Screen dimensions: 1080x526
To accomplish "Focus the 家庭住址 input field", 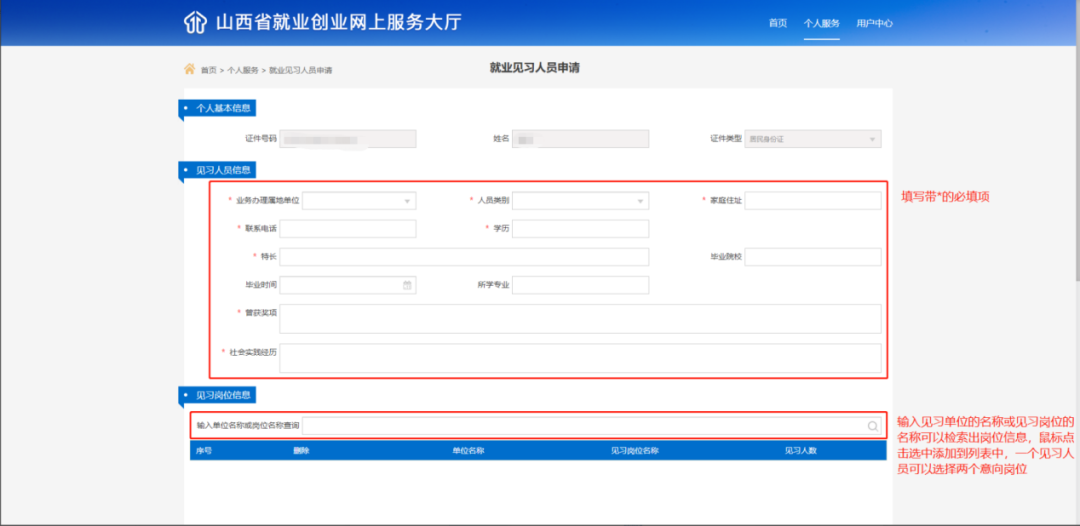I will tap(812, 201).
